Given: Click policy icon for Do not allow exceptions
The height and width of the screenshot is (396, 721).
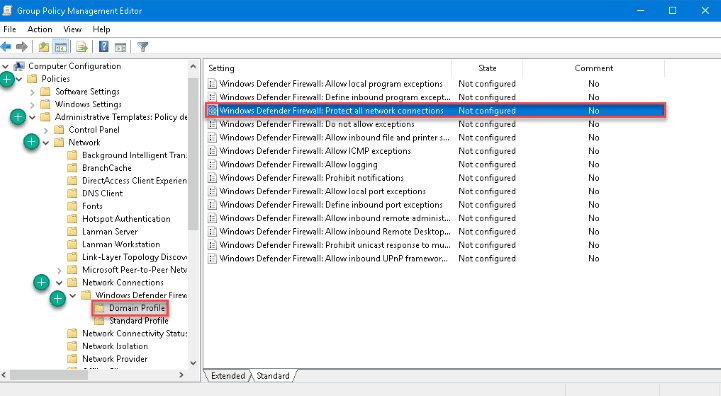Looking at the screenshot, I should pos(212,124).
